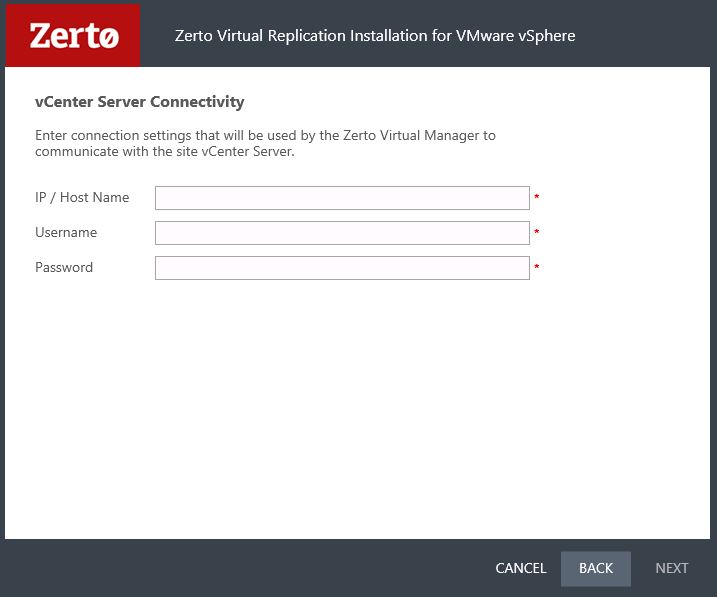Image resolution: width=717 pixels, height=597 pixels.
Task: Click the IP / Host Name label
Action: (82, 197)
